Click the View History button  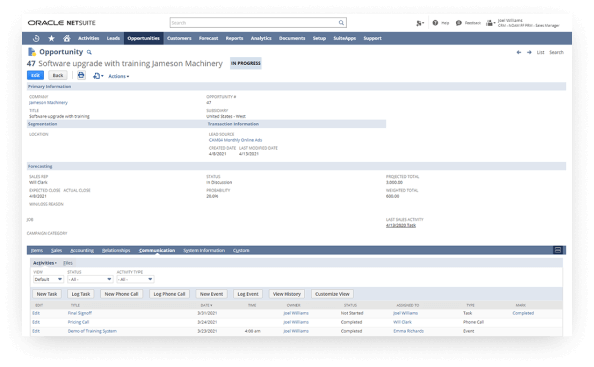point(287,294)
